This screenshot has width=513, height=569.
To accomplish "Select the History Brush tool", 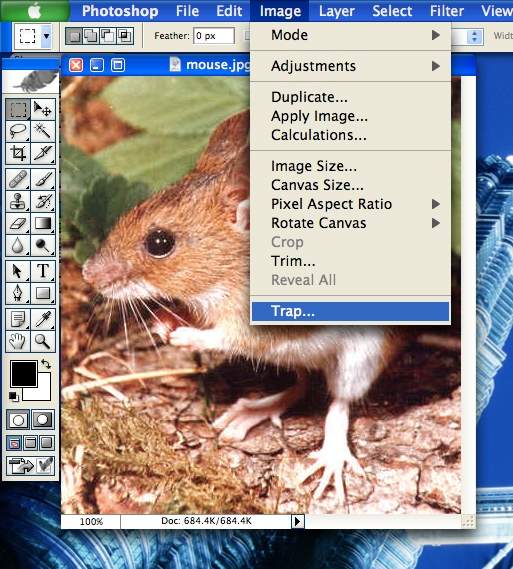I will point(43,201).
